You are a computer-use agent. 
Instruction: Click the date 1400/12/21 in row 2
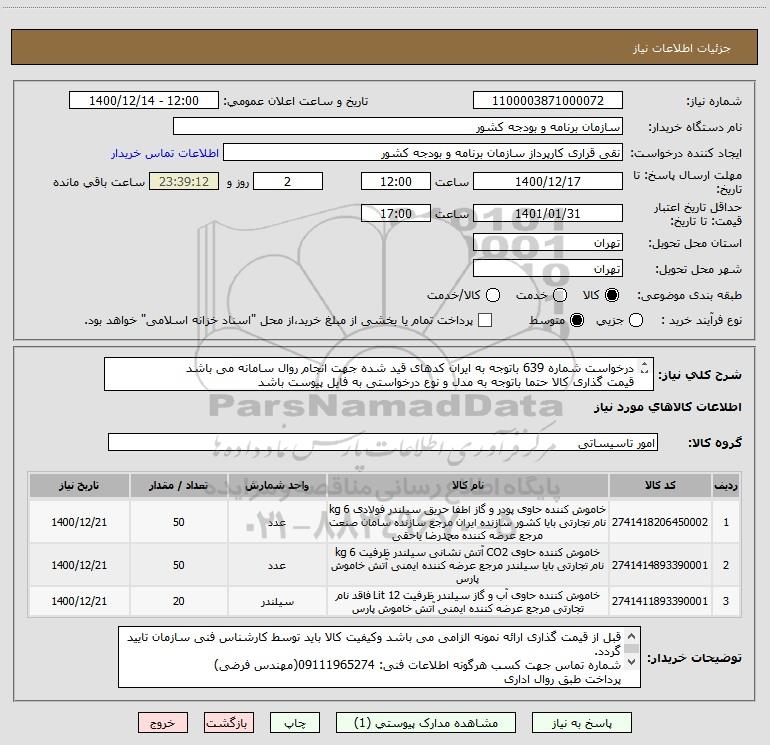click(79, 565)
